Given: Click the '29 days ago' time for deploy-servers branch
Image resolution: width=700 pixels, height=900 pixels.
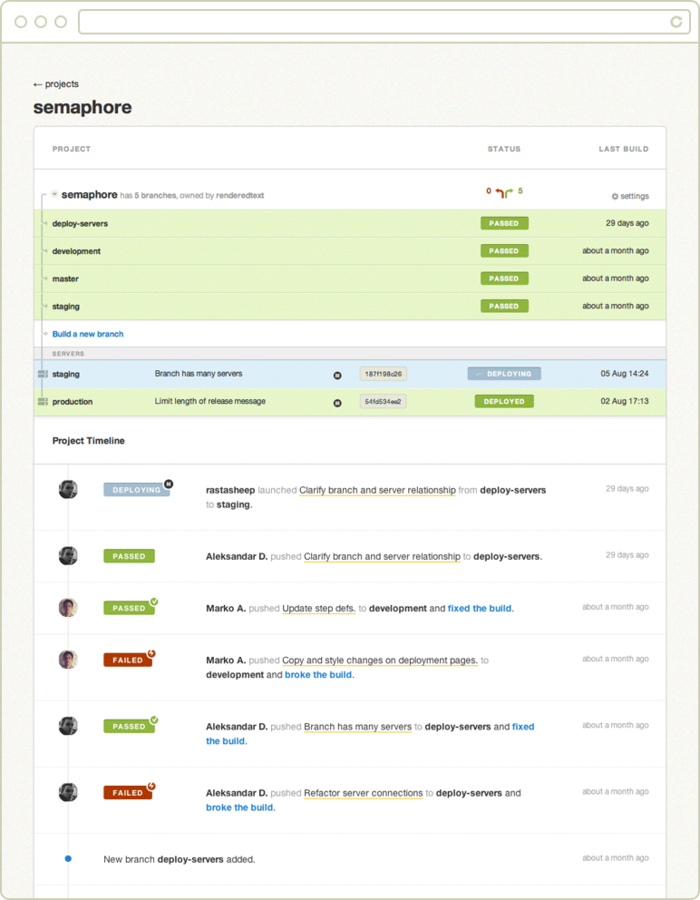Looking at the screenshot, I should pos(627,223).
